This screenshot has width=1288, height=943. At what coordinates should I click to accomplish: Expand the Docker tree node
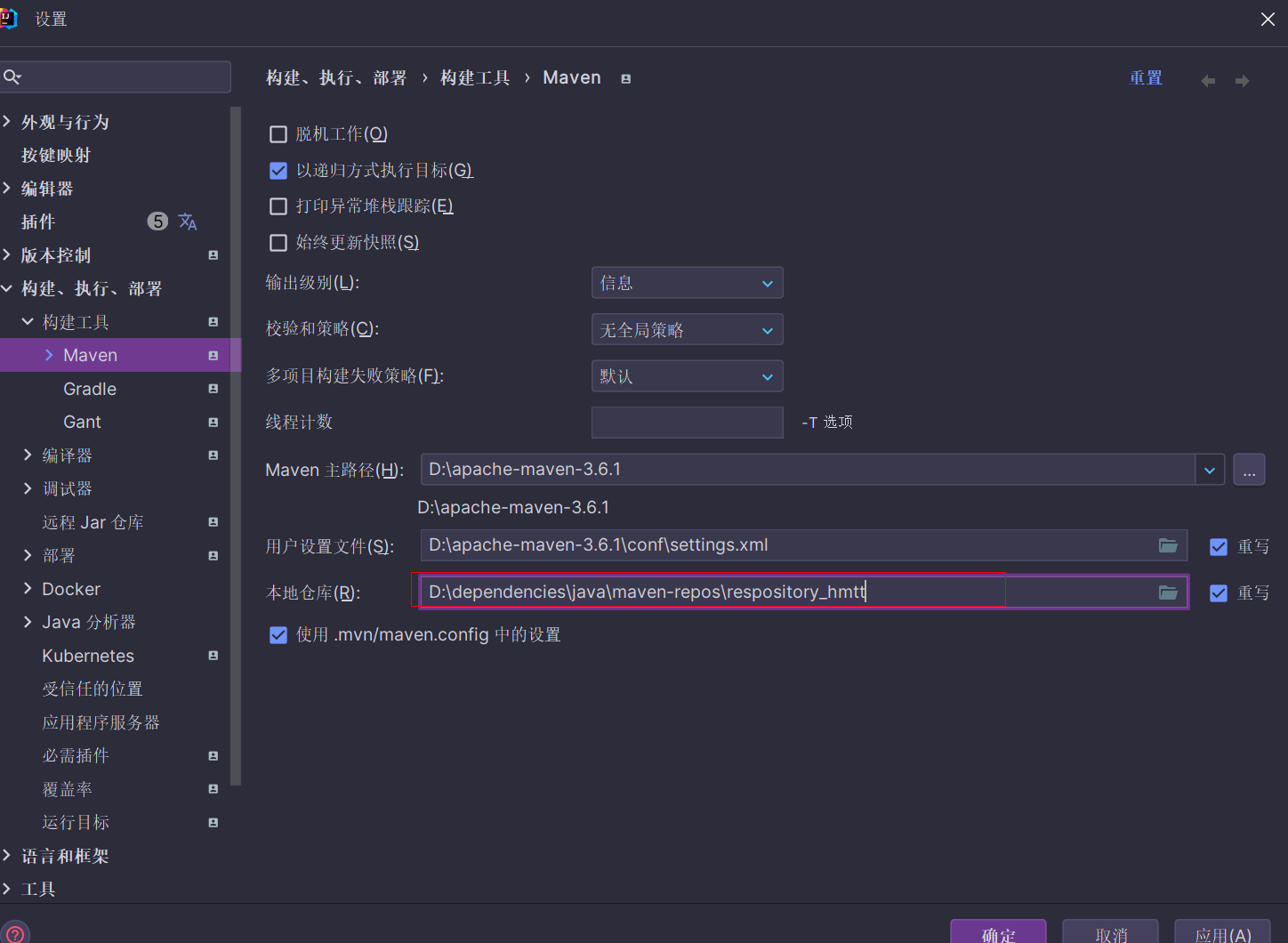click(x=28, y=588)
